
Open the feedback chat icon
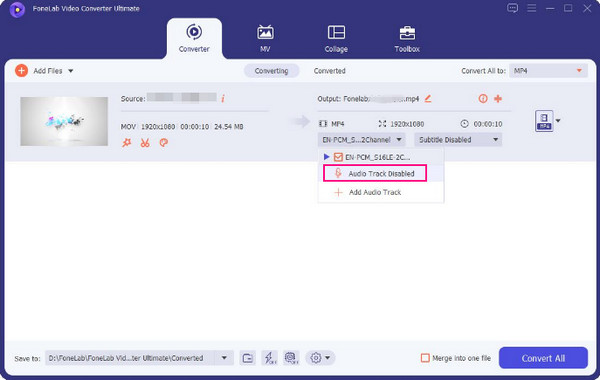point(512,8)
